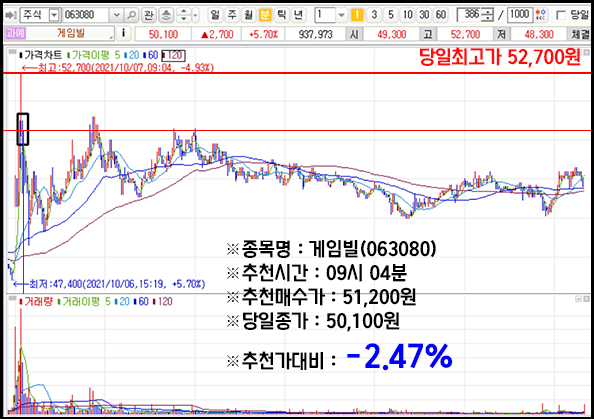The width and height of the screenshot is (594, 419).
Task: Select the 30-minute interval button
Action: point(424,15)
